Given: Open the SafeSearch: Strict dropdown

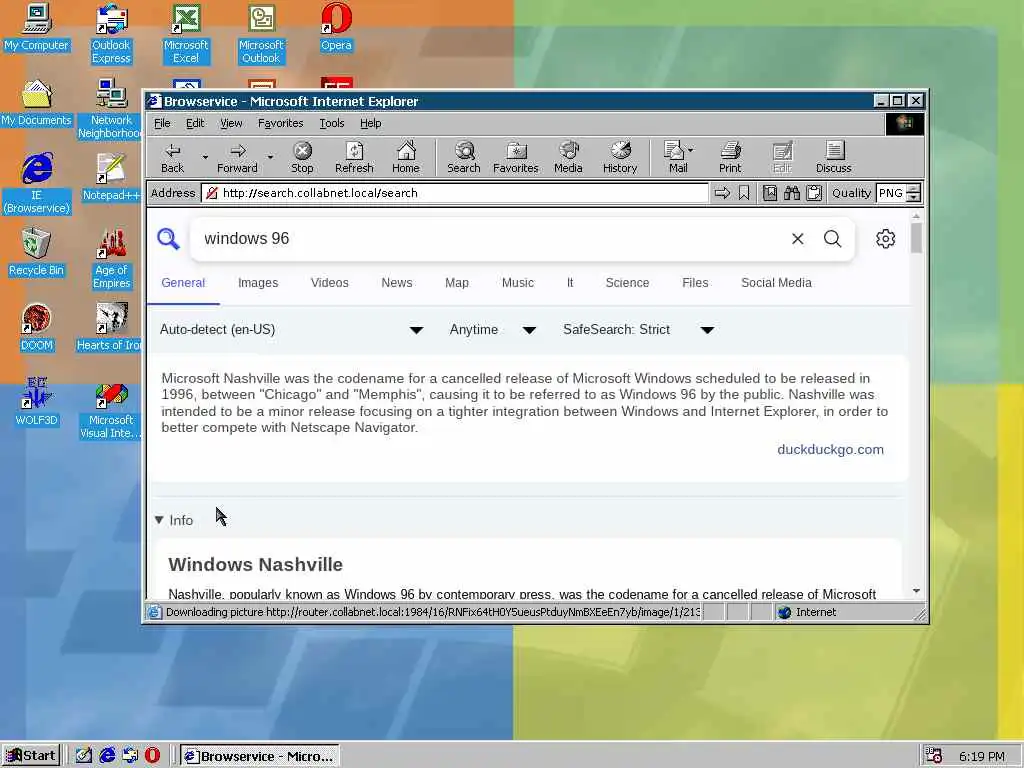Looking at the screenshot, I should (x=638, y=330).
